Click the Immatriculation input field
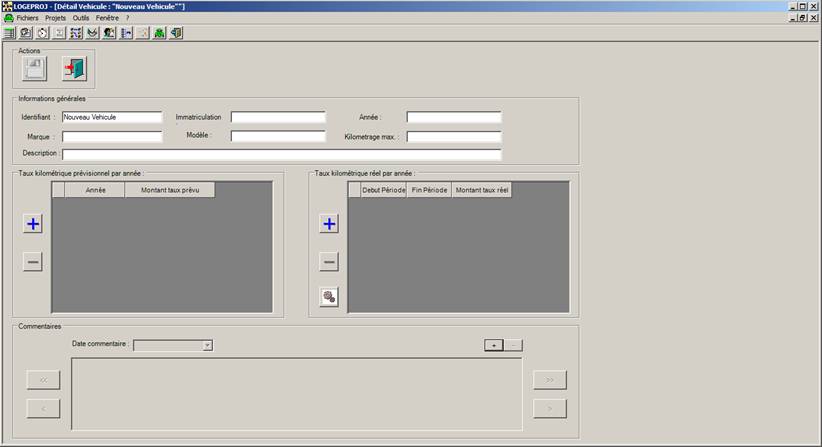The image size is (822, 447). 278,117
